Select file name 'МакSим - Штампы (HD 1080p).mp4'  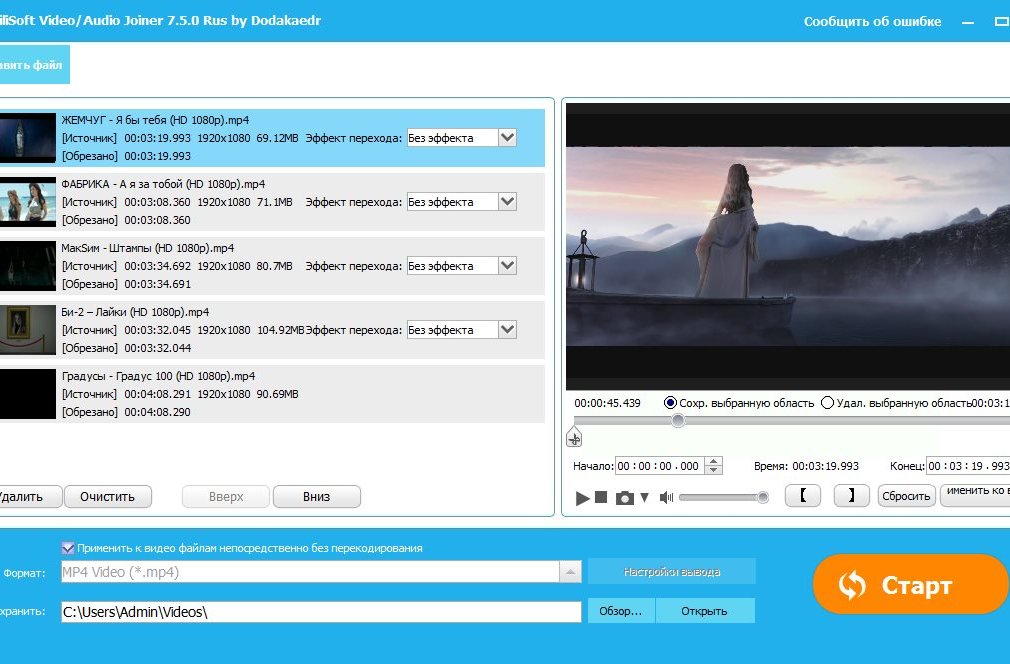click(x=148, y=248)
